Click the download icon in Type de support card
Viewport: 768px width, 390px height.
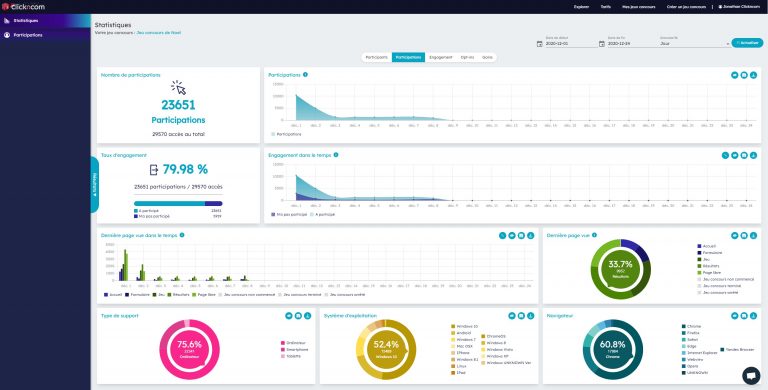pos(308,316)
